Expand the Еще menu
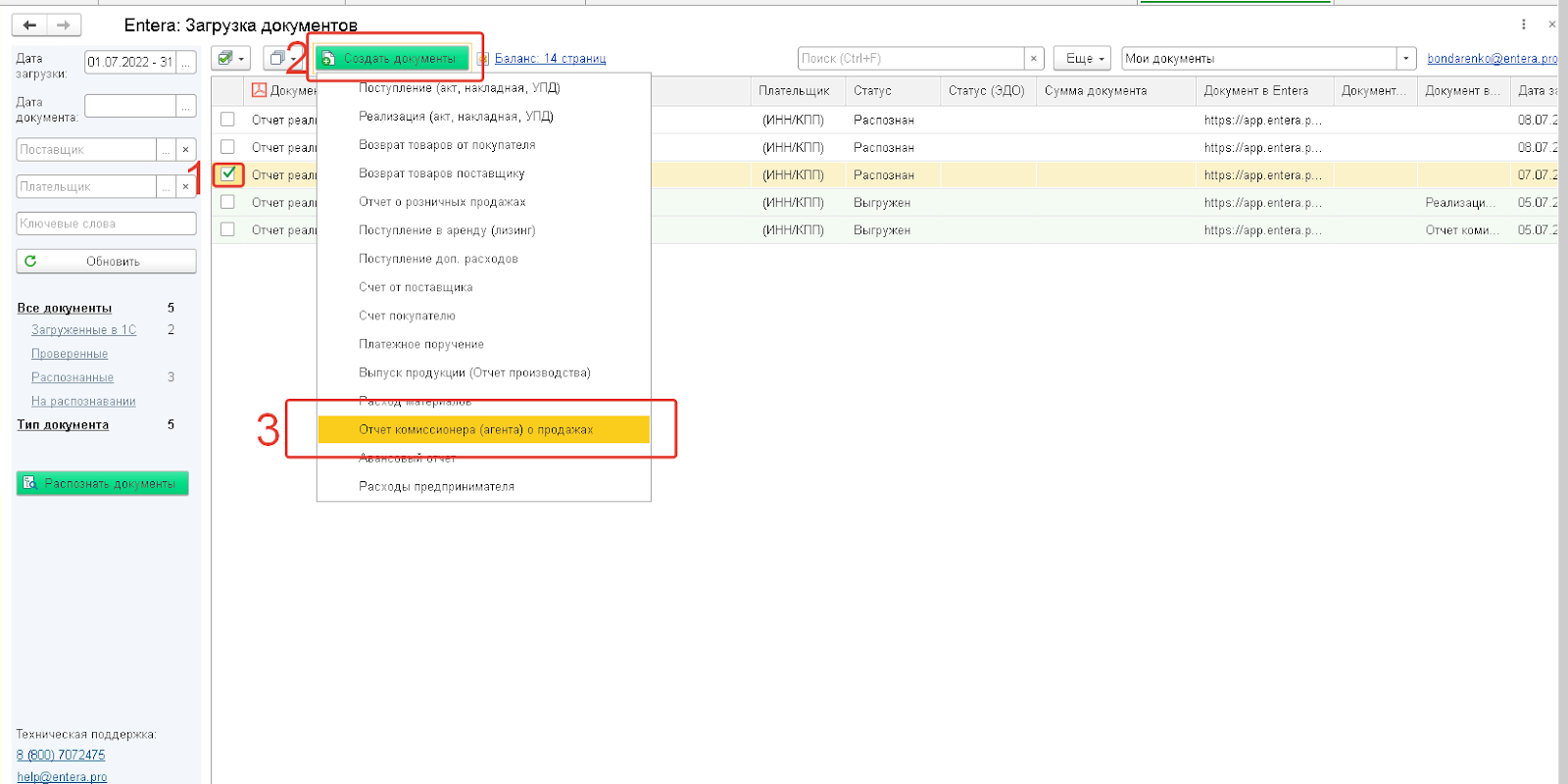The image size is (1568, 784). 1084,59
